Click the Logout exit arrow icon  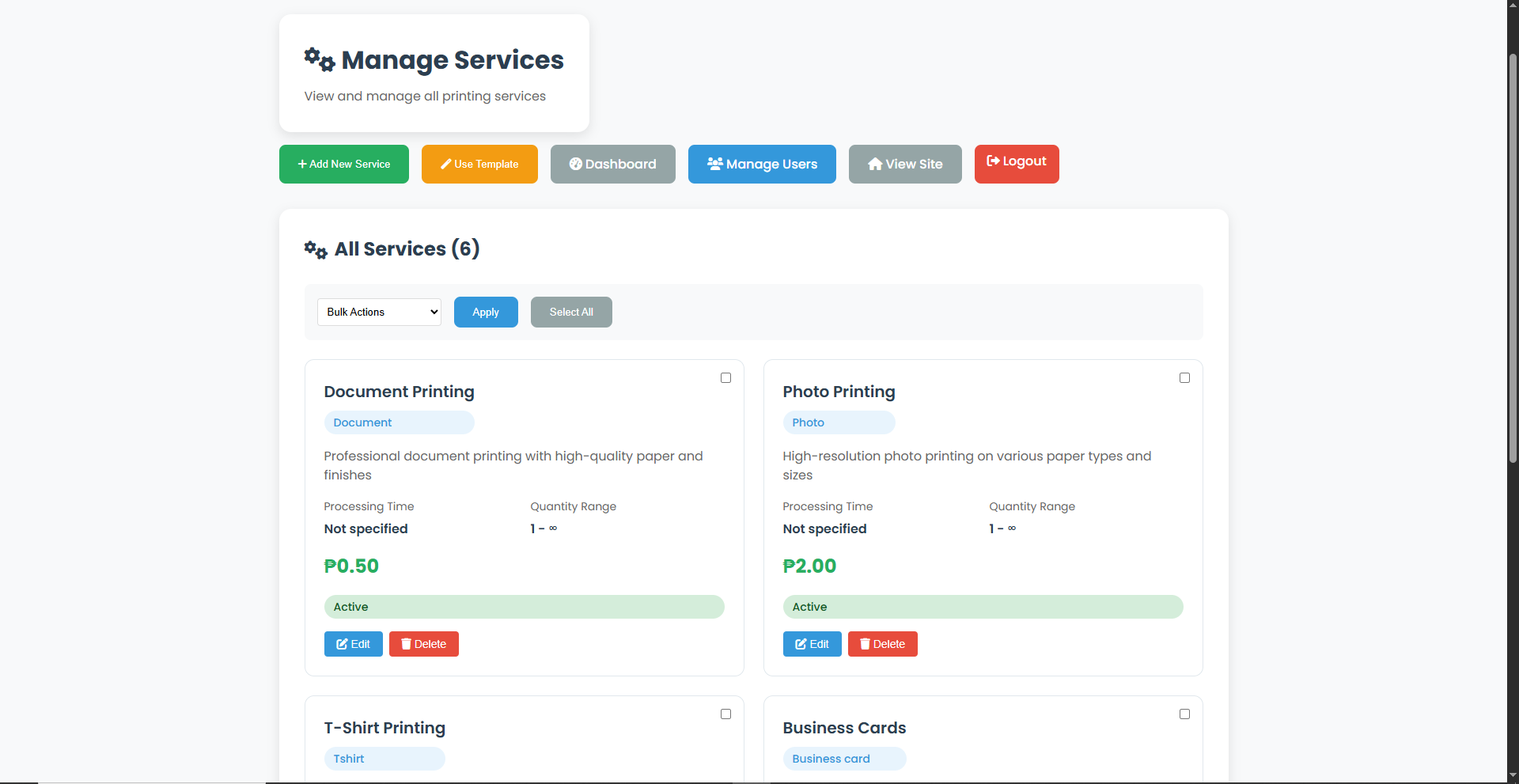click(x=993, y=161)
